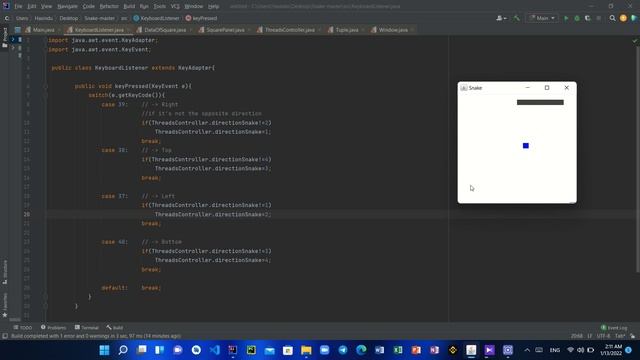Open the Project tool window sidebar button
Image resolution: width=640 pixels, height=360 pixels.
[x=4, y=38]
